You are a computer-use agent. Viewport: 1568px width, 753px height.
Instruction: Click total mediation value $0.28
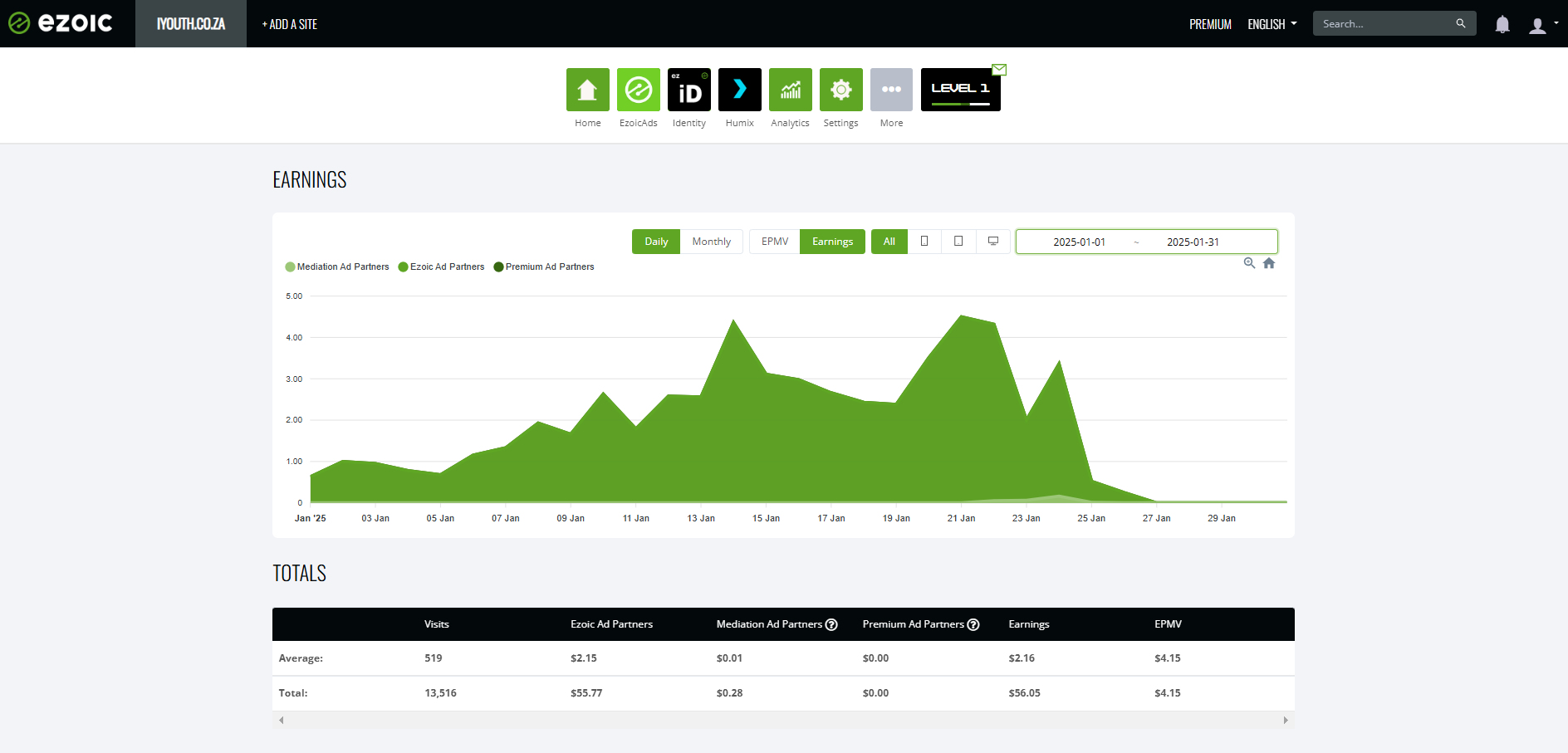729,692
